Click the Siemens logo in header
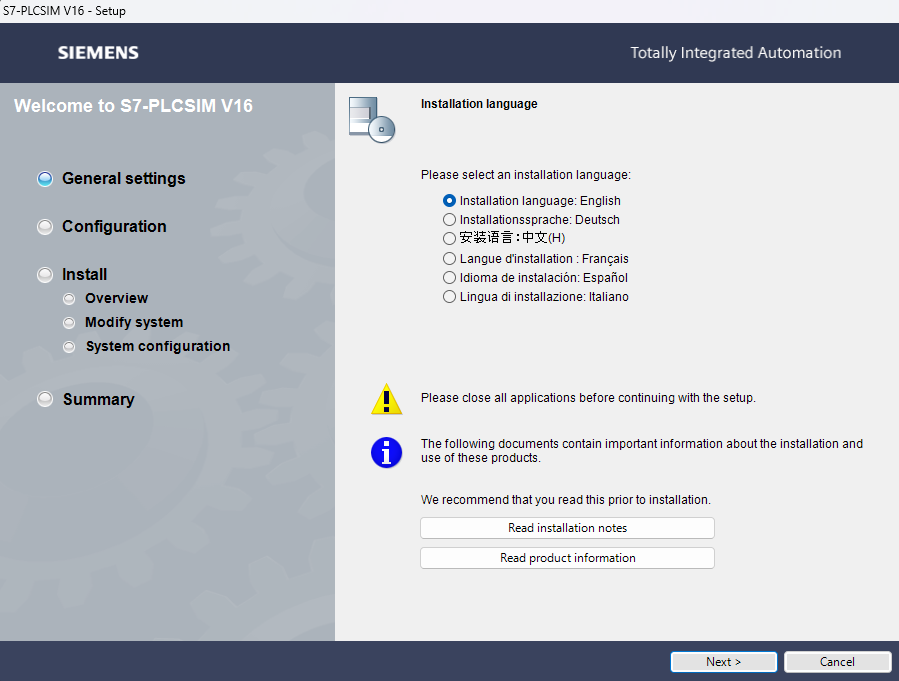This screenshot has width=899, height=681. click(98, 53)
